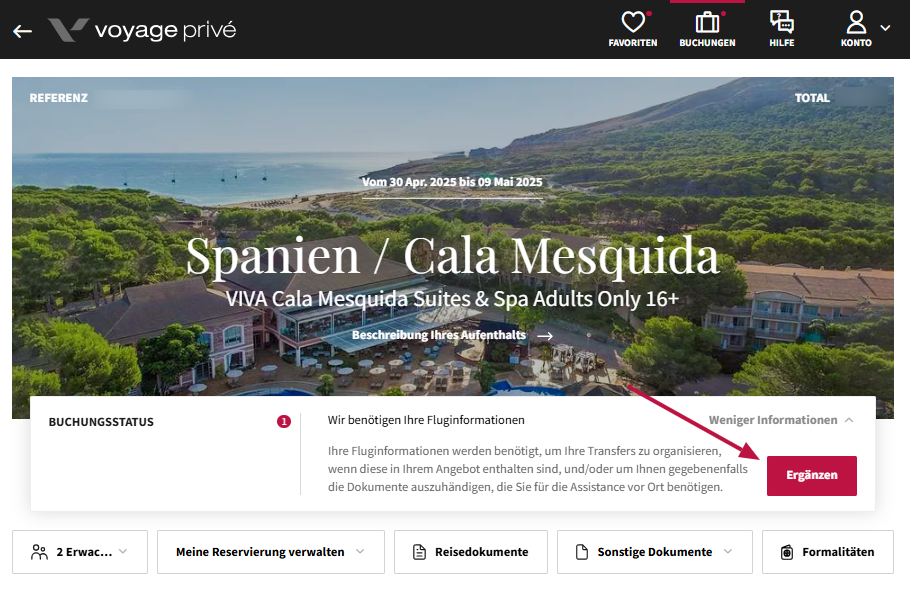Expand the Konto dropdown chevron
This screenshot has width=910, height=592.
point(885,28)
